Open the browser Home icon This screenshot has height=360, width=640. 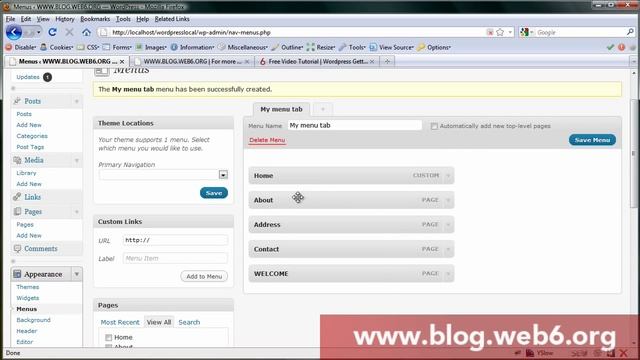(86, 32)
